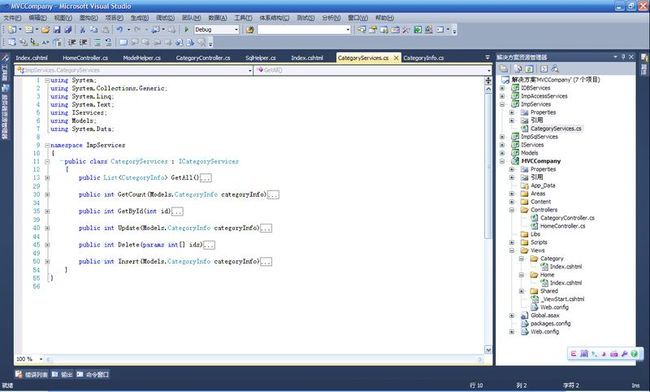Image resolution: width=650 pixels, height=392 pixels.
Task: Expand the Scripts folder node
Action: coord(512,242)
